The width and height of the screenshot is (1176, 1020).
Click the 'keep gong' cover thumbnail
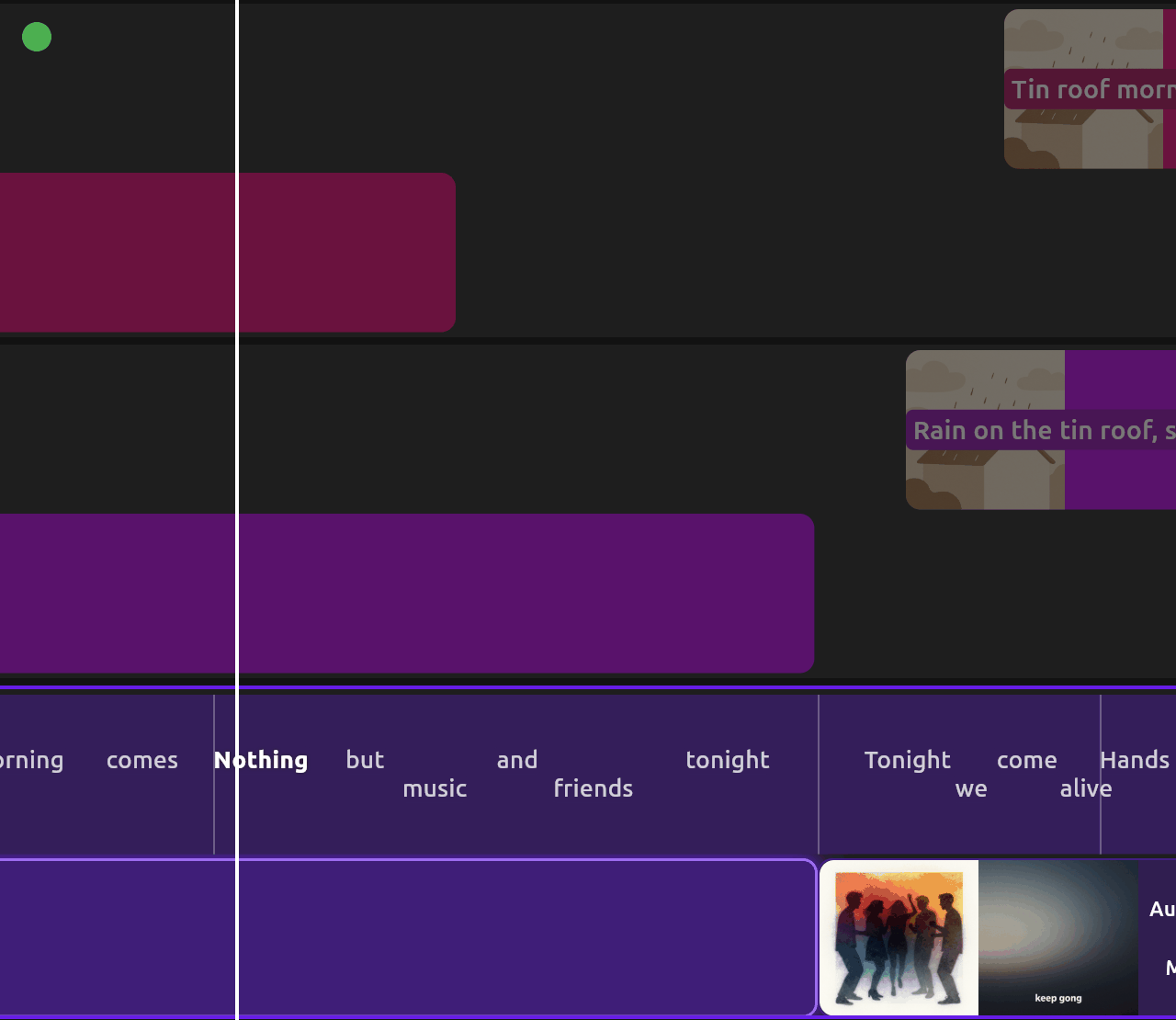(x=1058, y=937)
